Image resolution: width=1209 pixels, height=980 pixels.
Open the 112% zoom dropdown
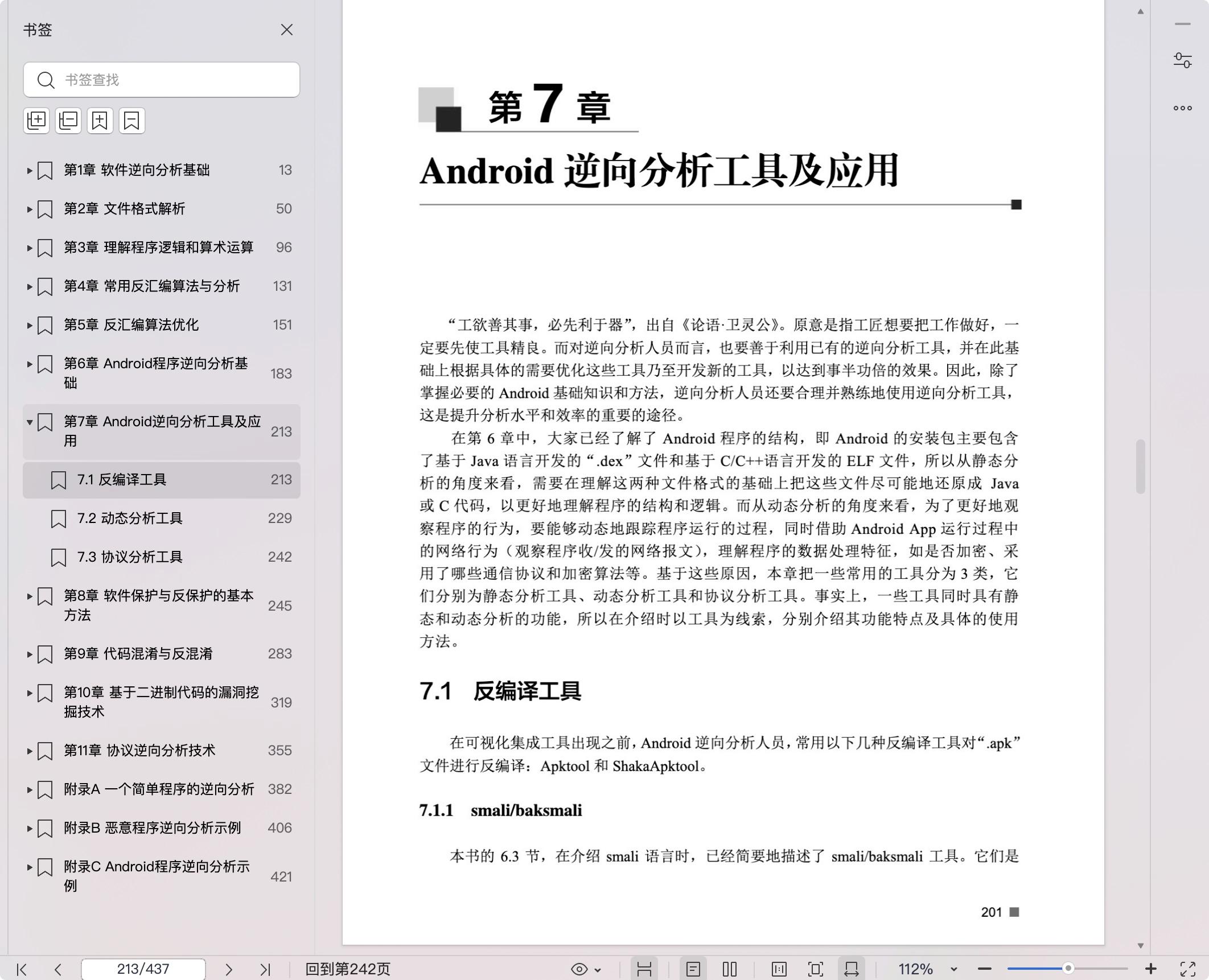point(954,969)
